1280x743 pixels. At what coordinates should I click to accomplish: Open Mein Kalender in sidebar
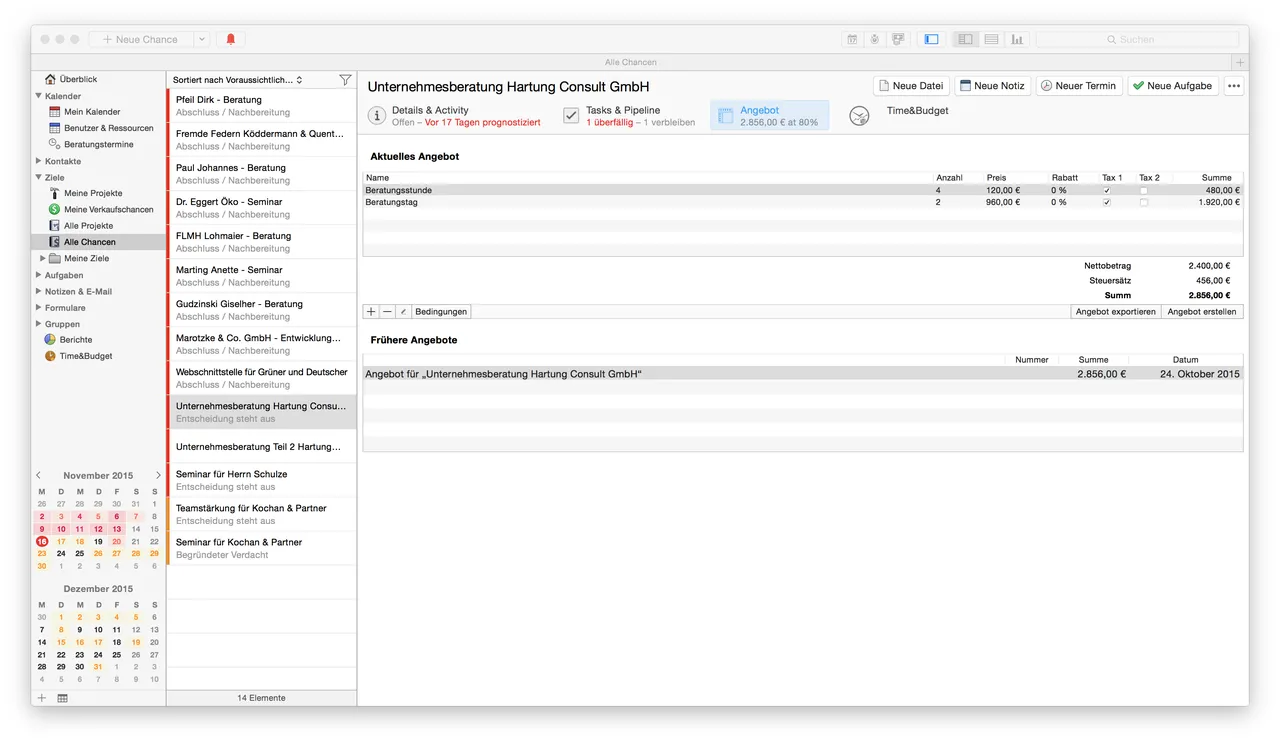coord(92,112)
